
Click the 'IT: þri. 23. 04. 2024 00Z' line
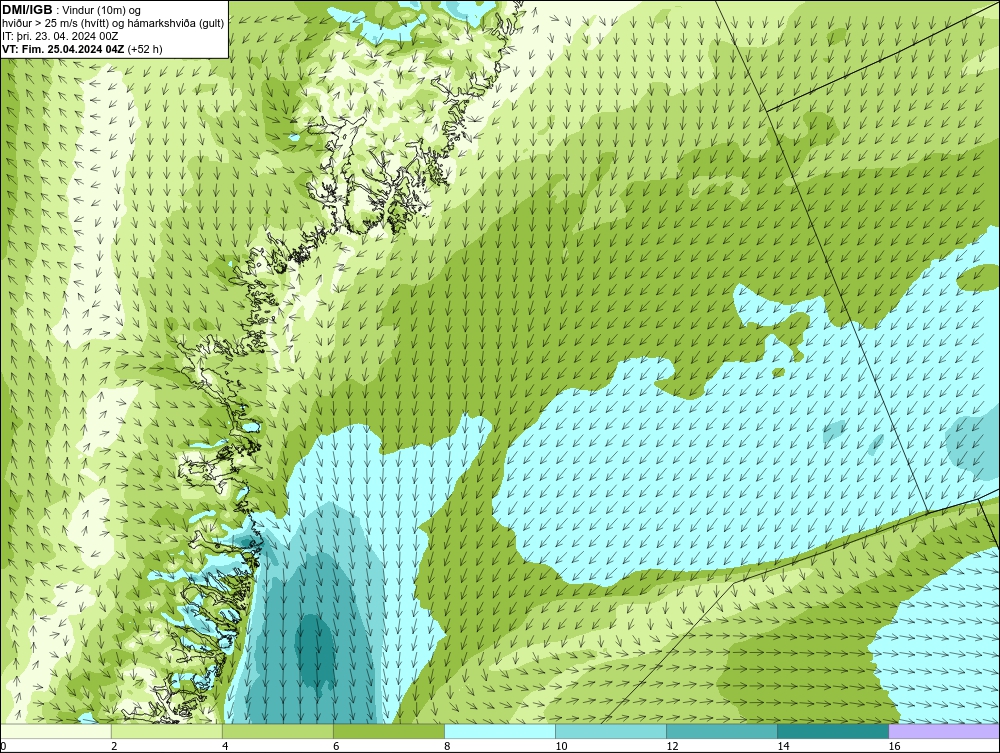[60, 36]
